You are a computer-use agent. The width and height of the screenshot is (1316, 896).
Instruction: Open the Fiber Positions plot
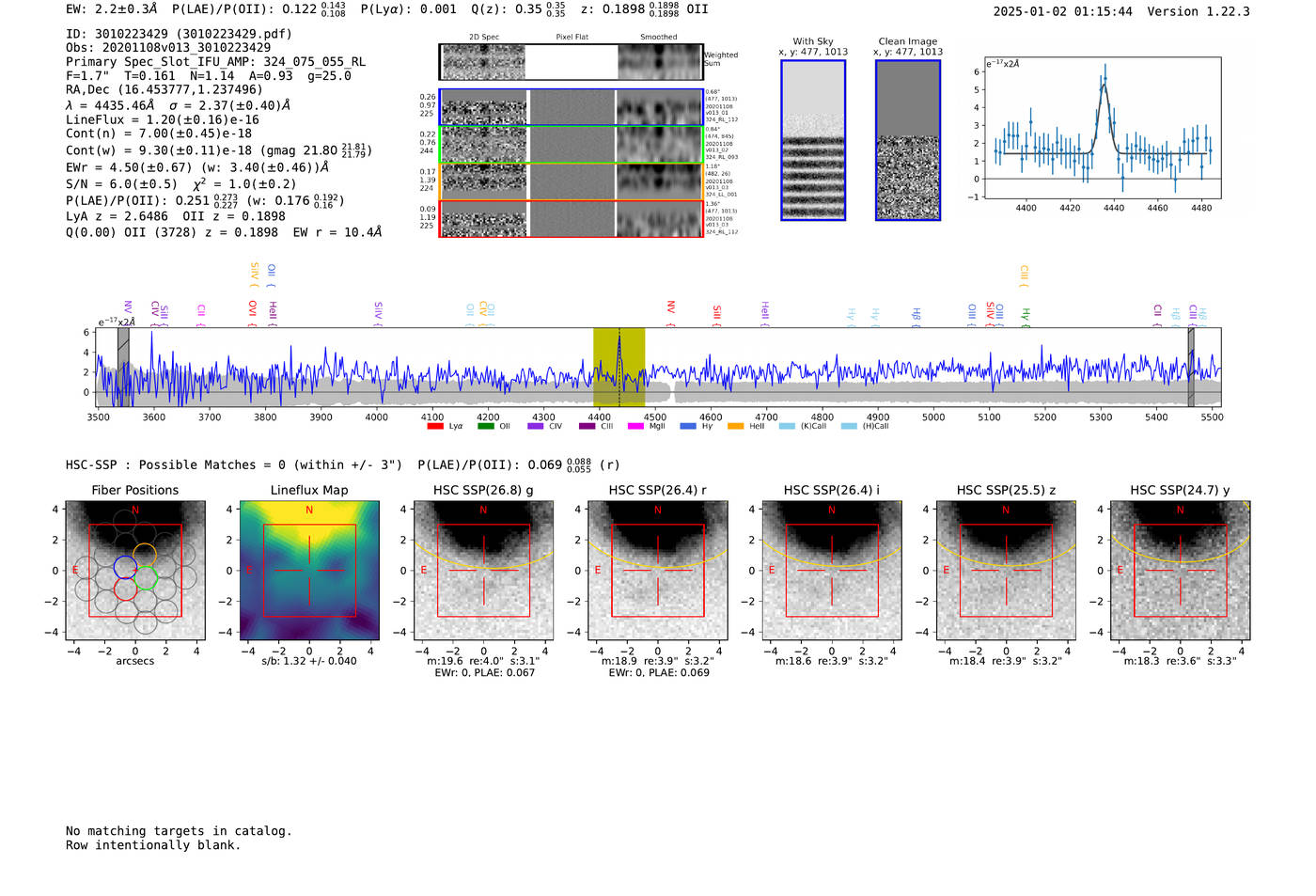click(x=135, y=571)
